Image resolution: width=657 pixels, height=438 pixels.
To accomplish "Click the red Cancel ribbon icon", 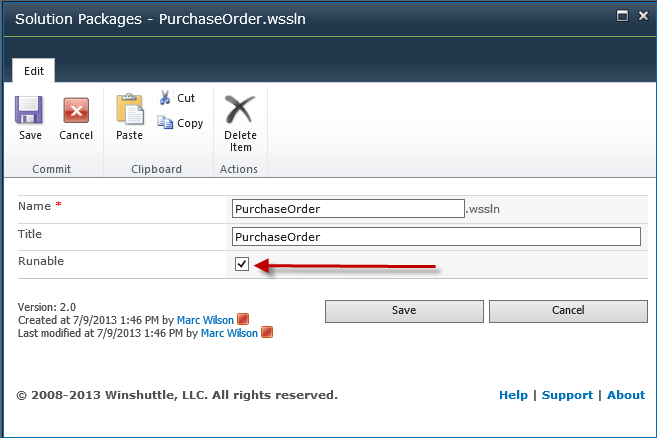I will tap(76, 110).
